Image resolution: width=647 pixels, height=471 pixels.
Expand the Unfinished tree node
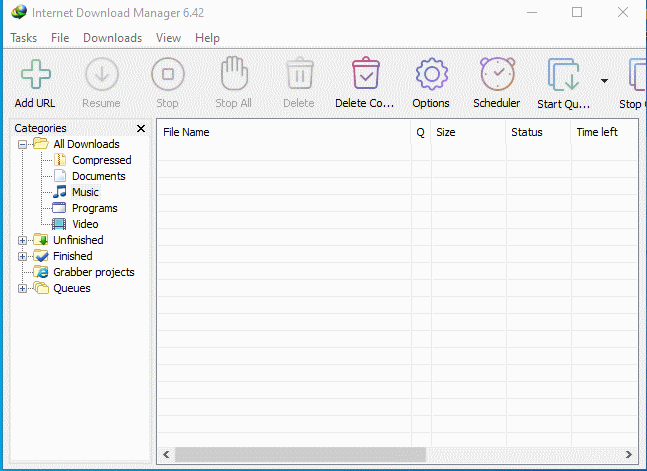click(22, 240)
